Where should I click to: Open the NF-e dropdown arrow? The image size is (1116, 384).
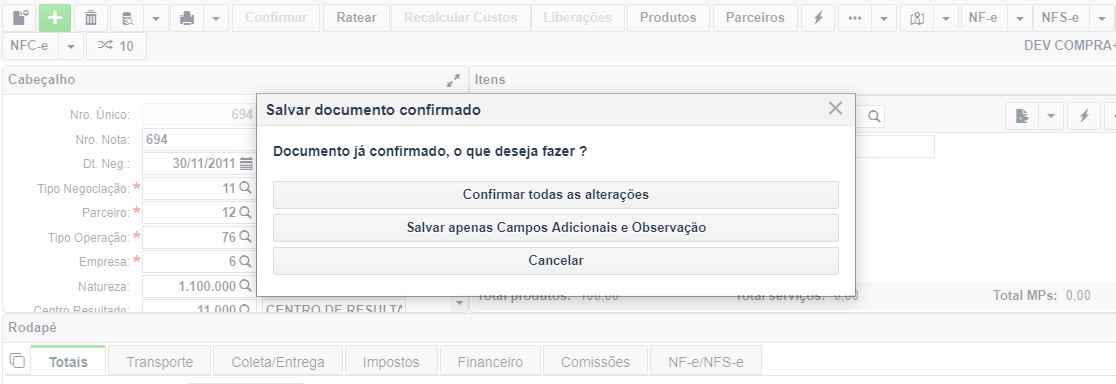1020,18
